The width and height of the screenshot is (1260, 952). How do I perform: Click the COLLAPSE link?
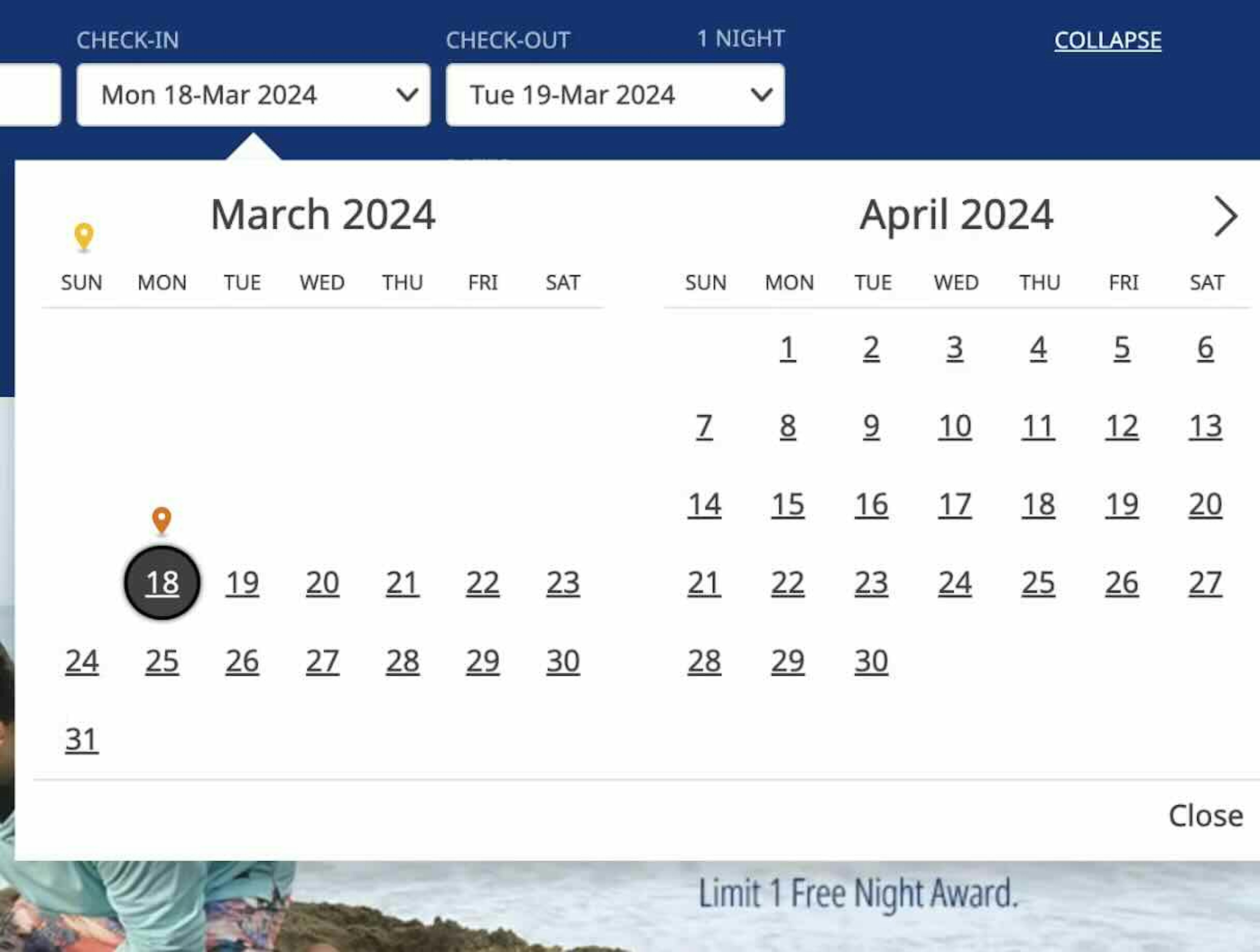pos(1107,40)
